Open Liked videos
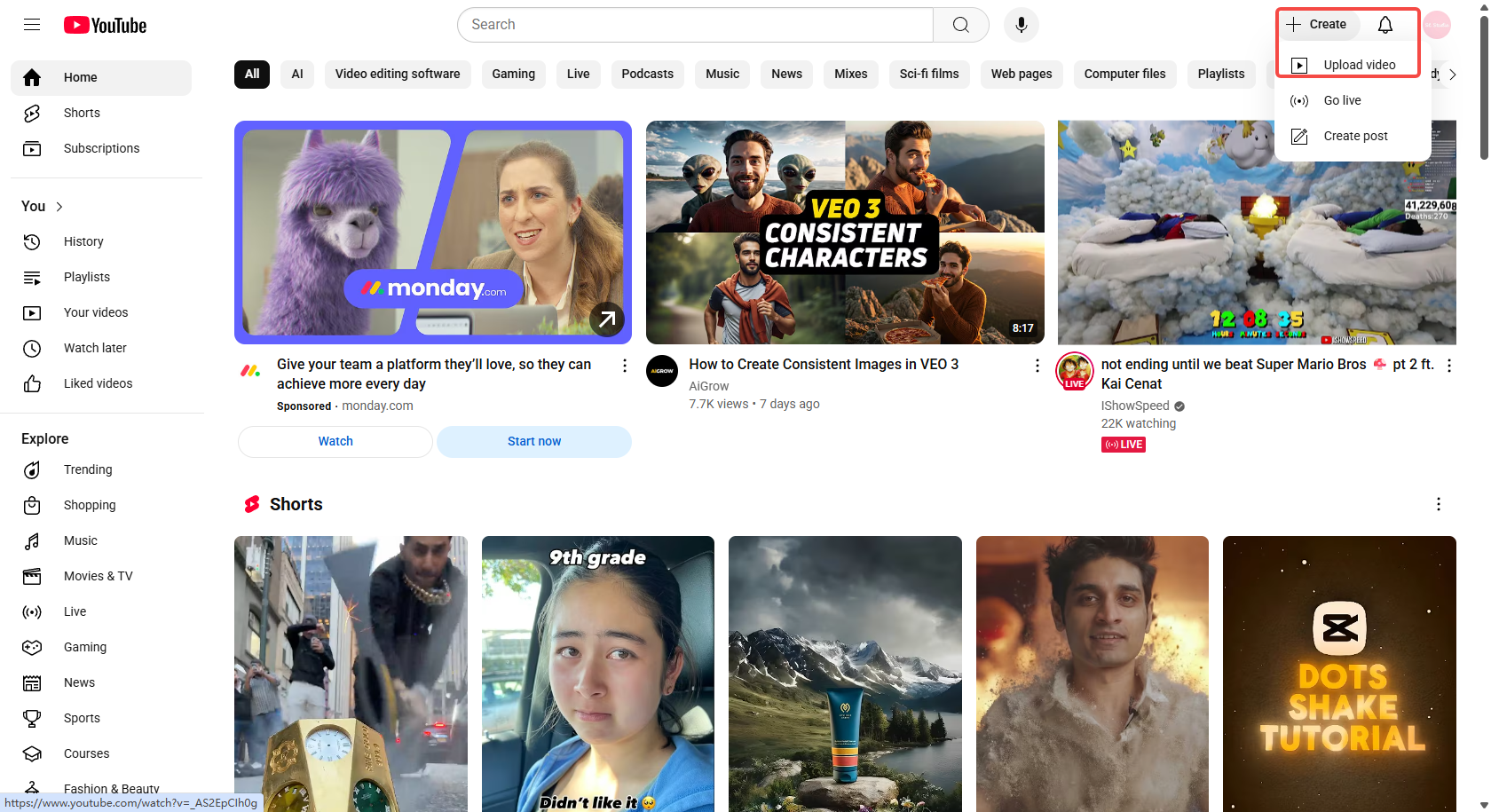This screenshot has width=1491, height=812. point(101,383)
